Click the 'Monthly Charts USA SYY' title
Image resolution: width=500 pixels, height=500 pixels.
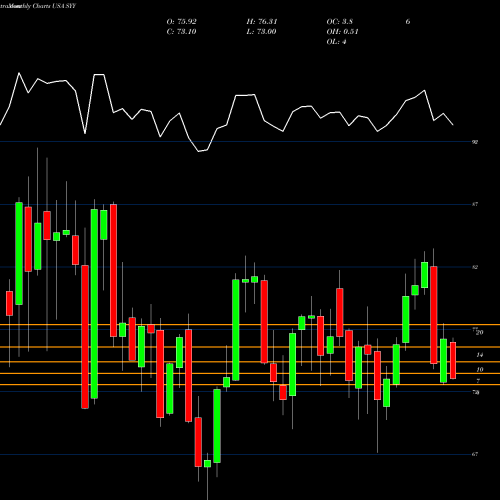point(43,6)
